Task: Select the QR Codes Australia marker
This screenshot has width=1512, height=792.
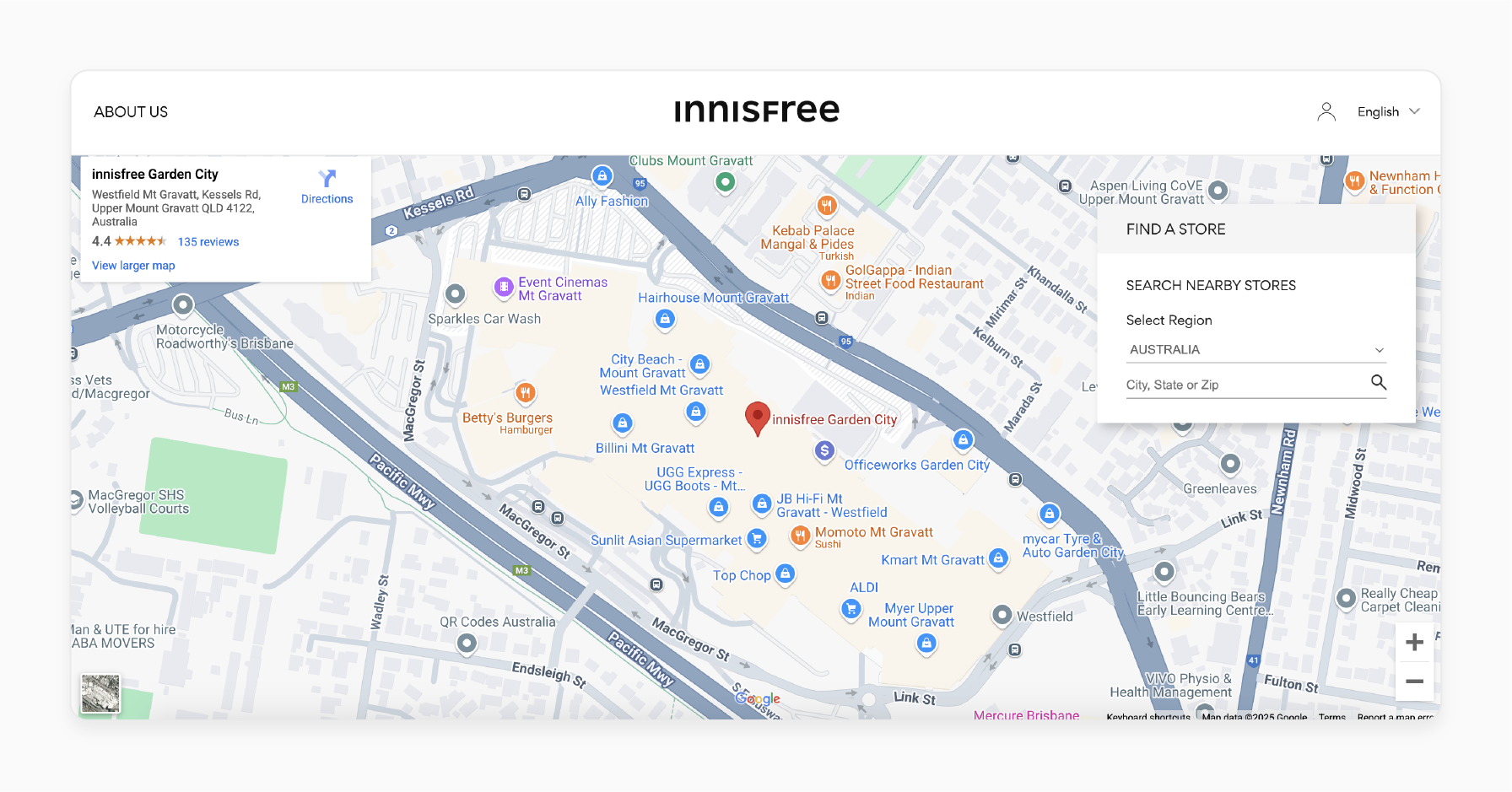Action: pyautogui.click(x=467, y=644)
